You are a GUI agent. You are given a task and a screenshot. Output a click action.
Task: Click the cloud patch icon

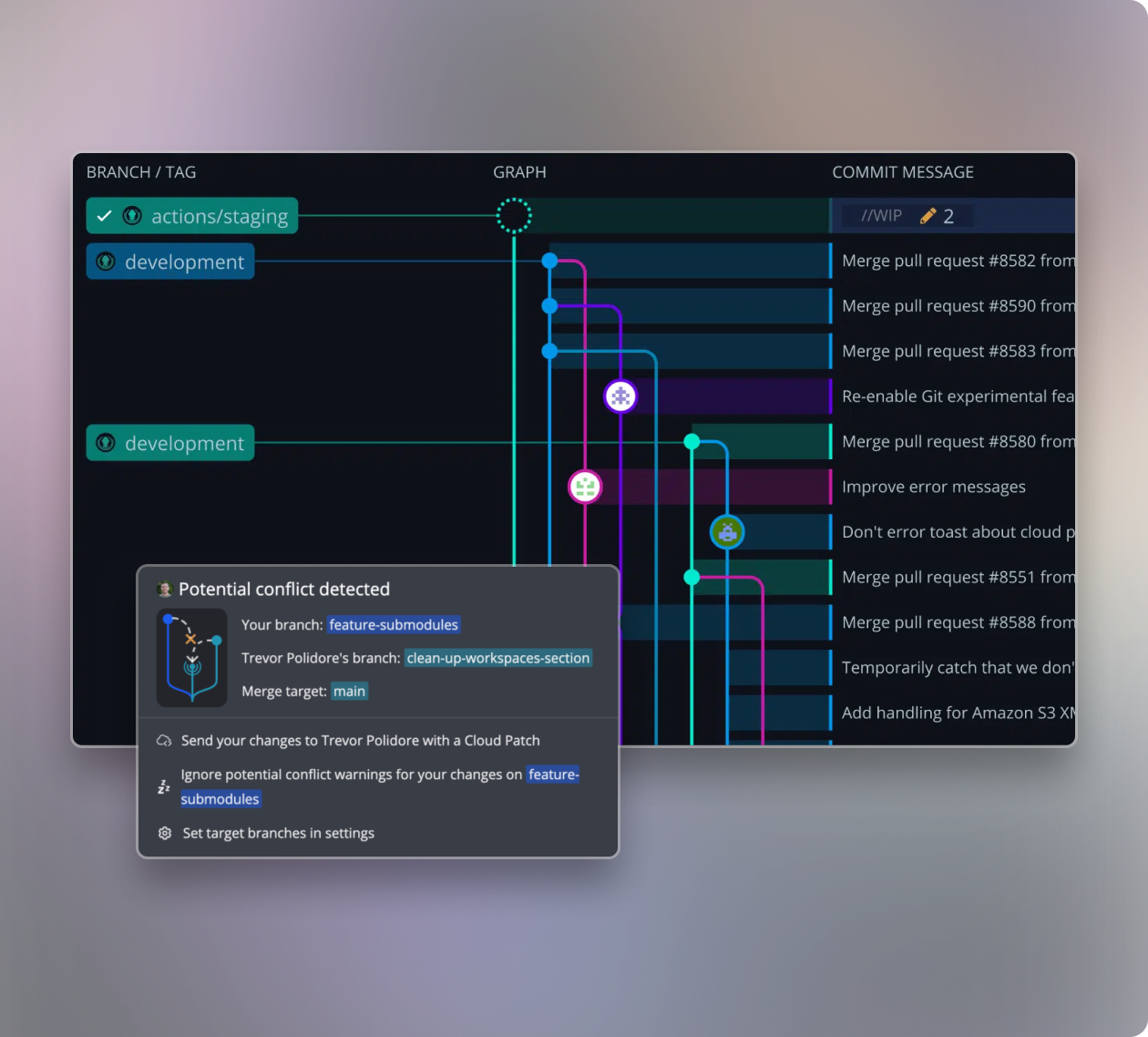click(x=164, y=741)
